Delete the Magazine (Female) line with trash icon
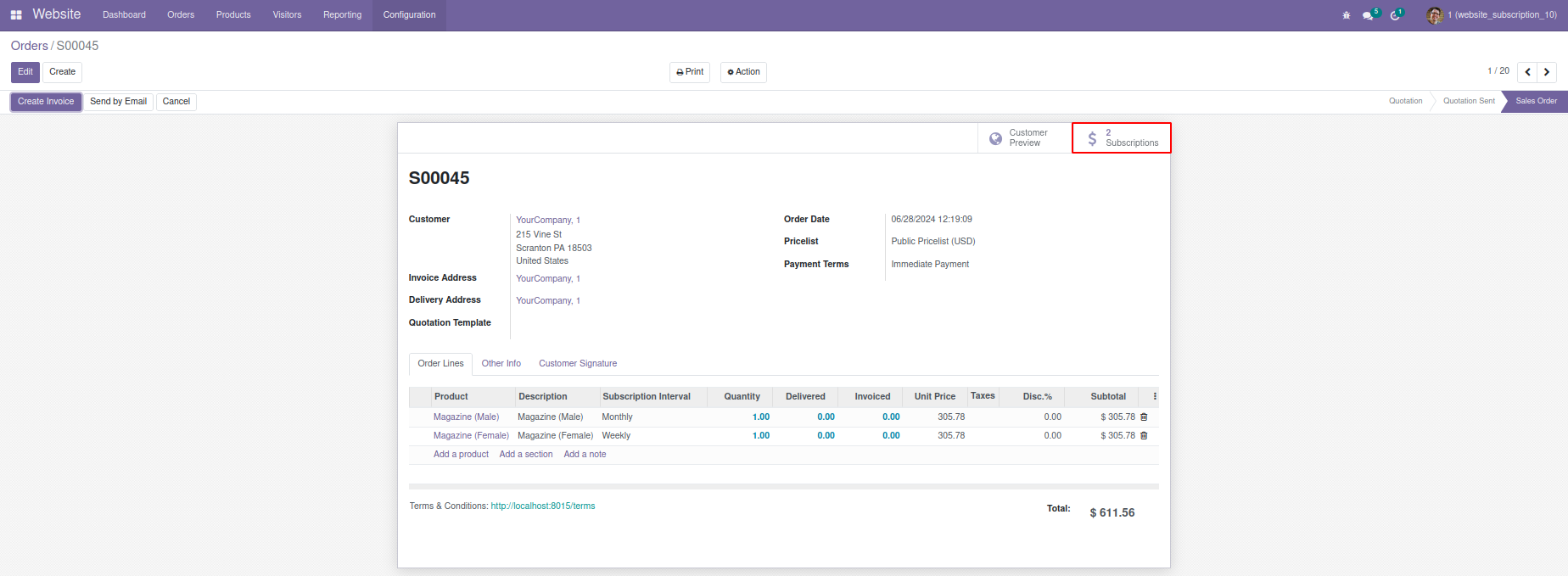Screen dimensions: 1568x576 tap(1144, 436)
